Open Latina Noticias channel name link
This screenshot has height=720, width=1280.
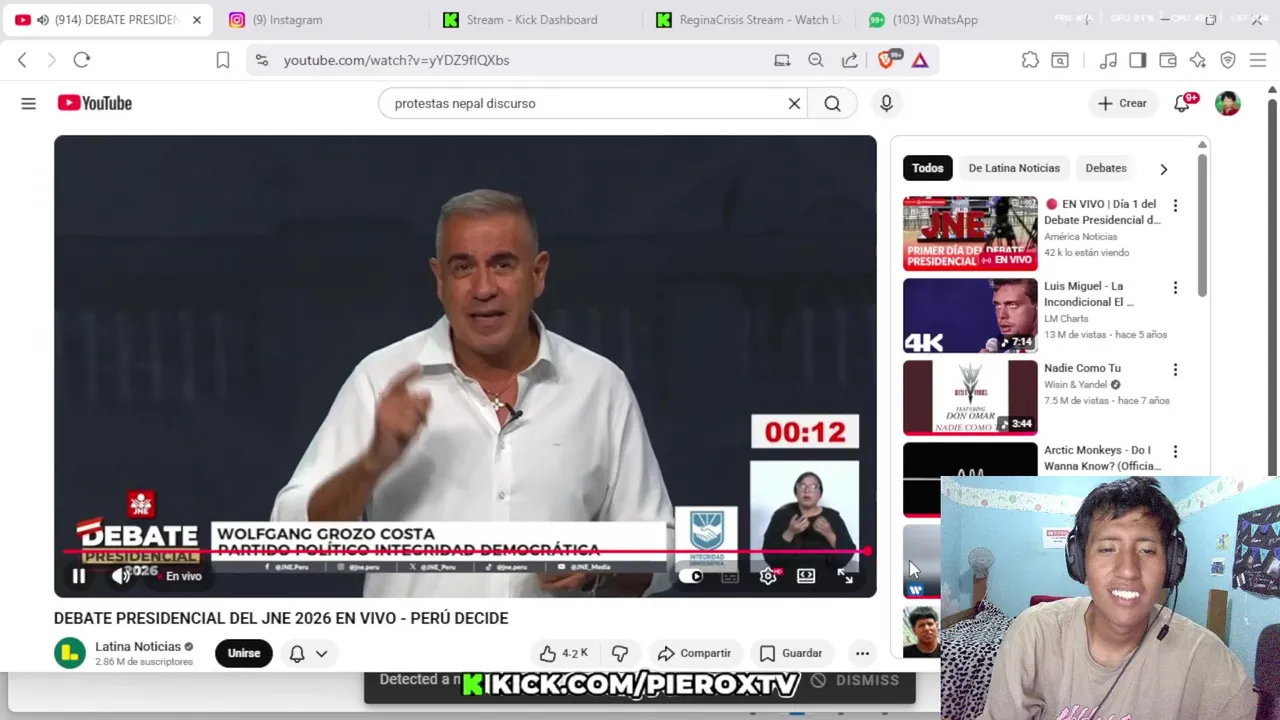coord(138,646)
